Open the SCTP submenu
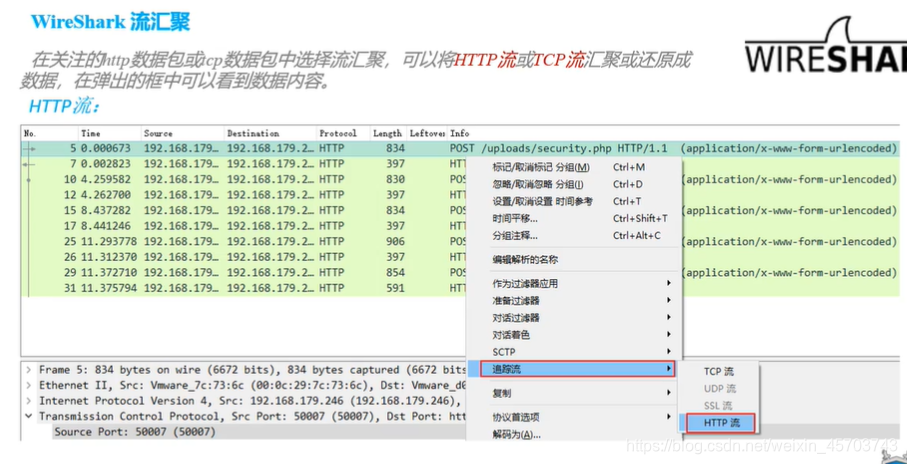 574,352
